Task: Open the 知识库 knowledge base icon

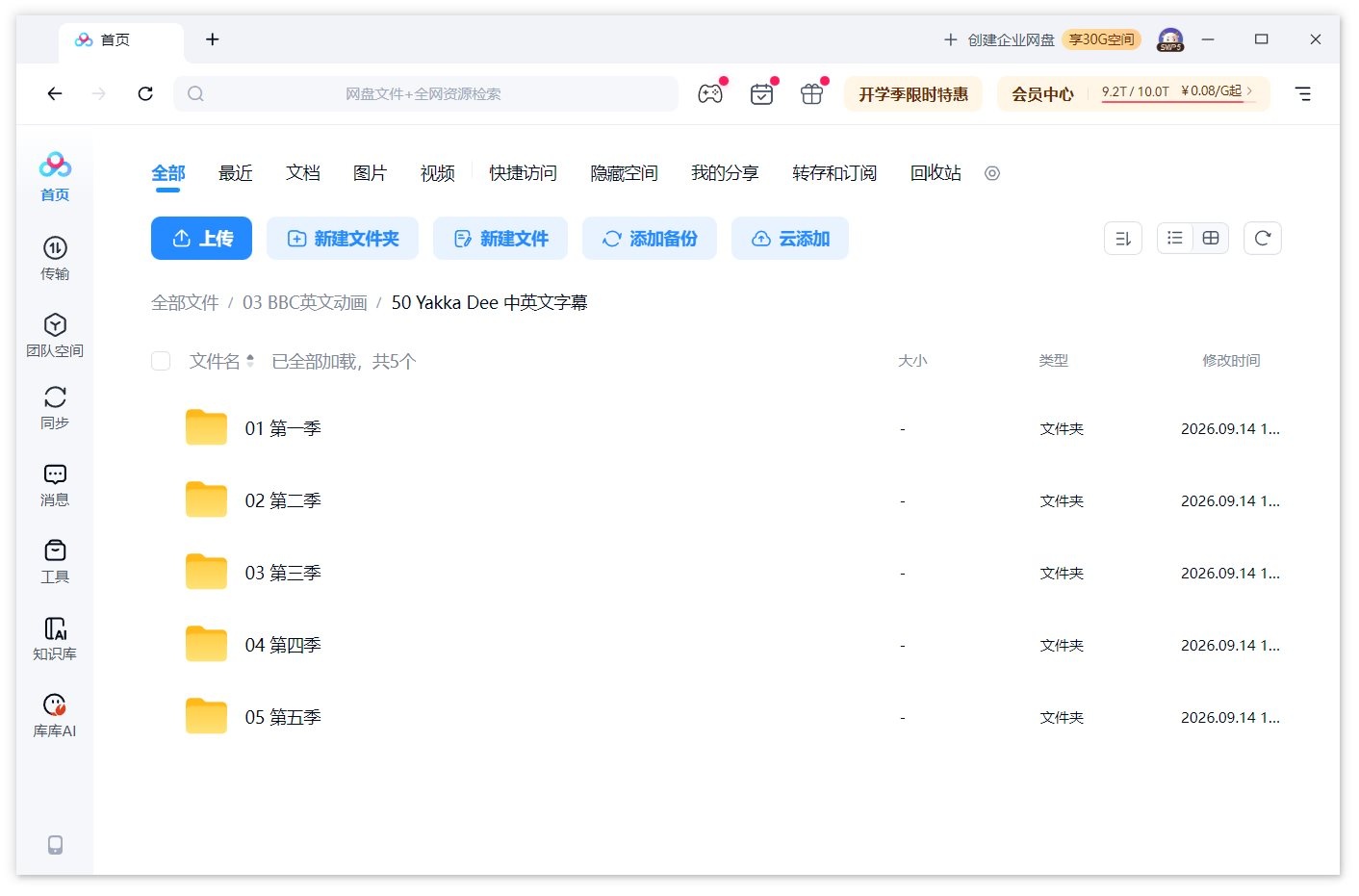Action: pos(55,638)
